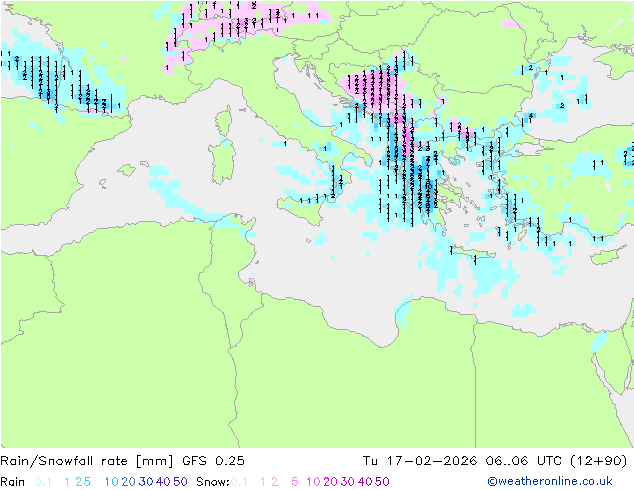The height and width of the screenshot is (490, 634).
Task: Click the dark magenta snow legend value 50
Action: tap(383, 482)
